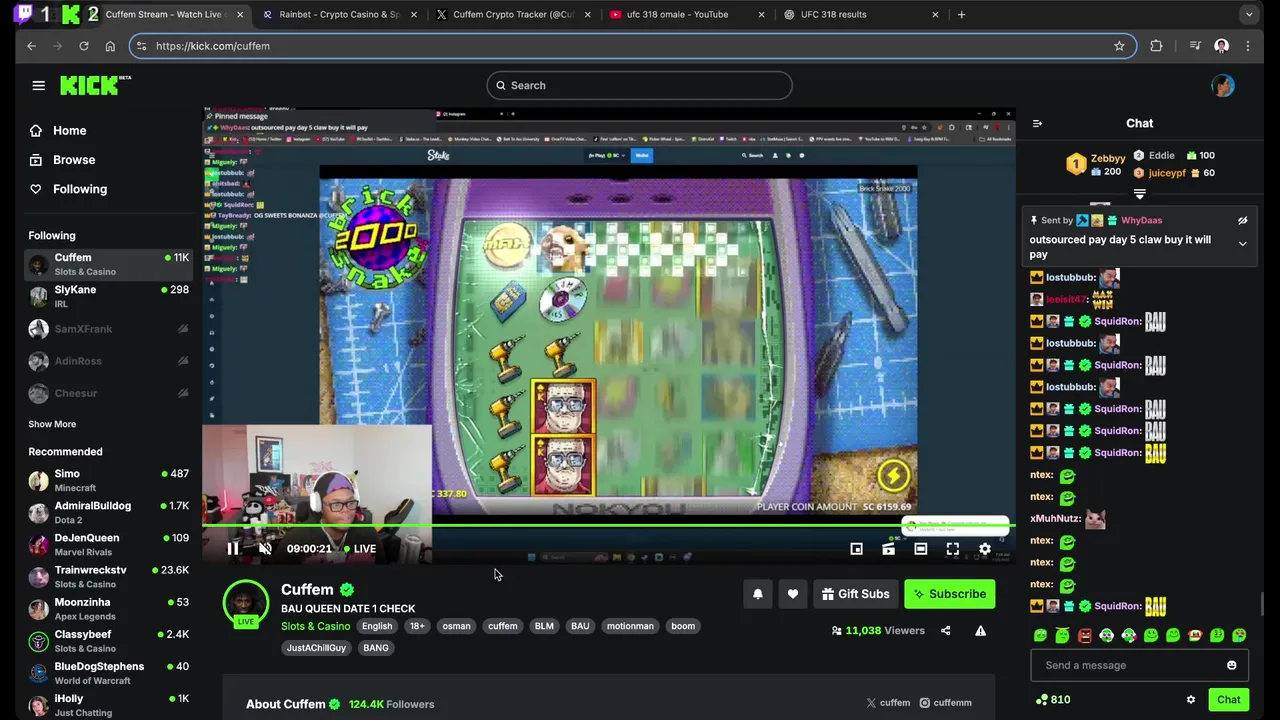Open cuffemm Instagram link
This screenshot has height=720, width=1280.
(x=945, y=703)
